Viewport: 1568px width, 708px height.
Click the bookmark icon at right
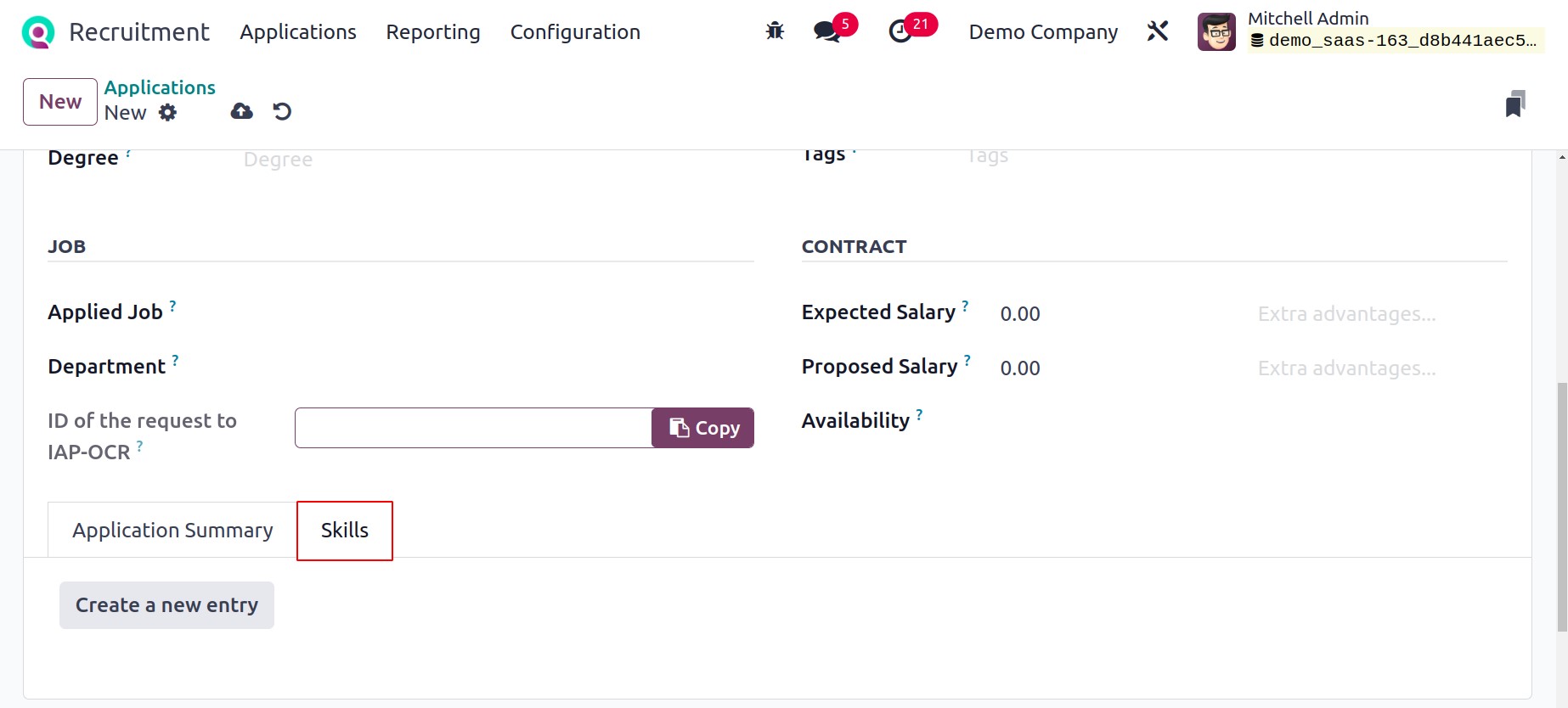tap(1515, 104)
